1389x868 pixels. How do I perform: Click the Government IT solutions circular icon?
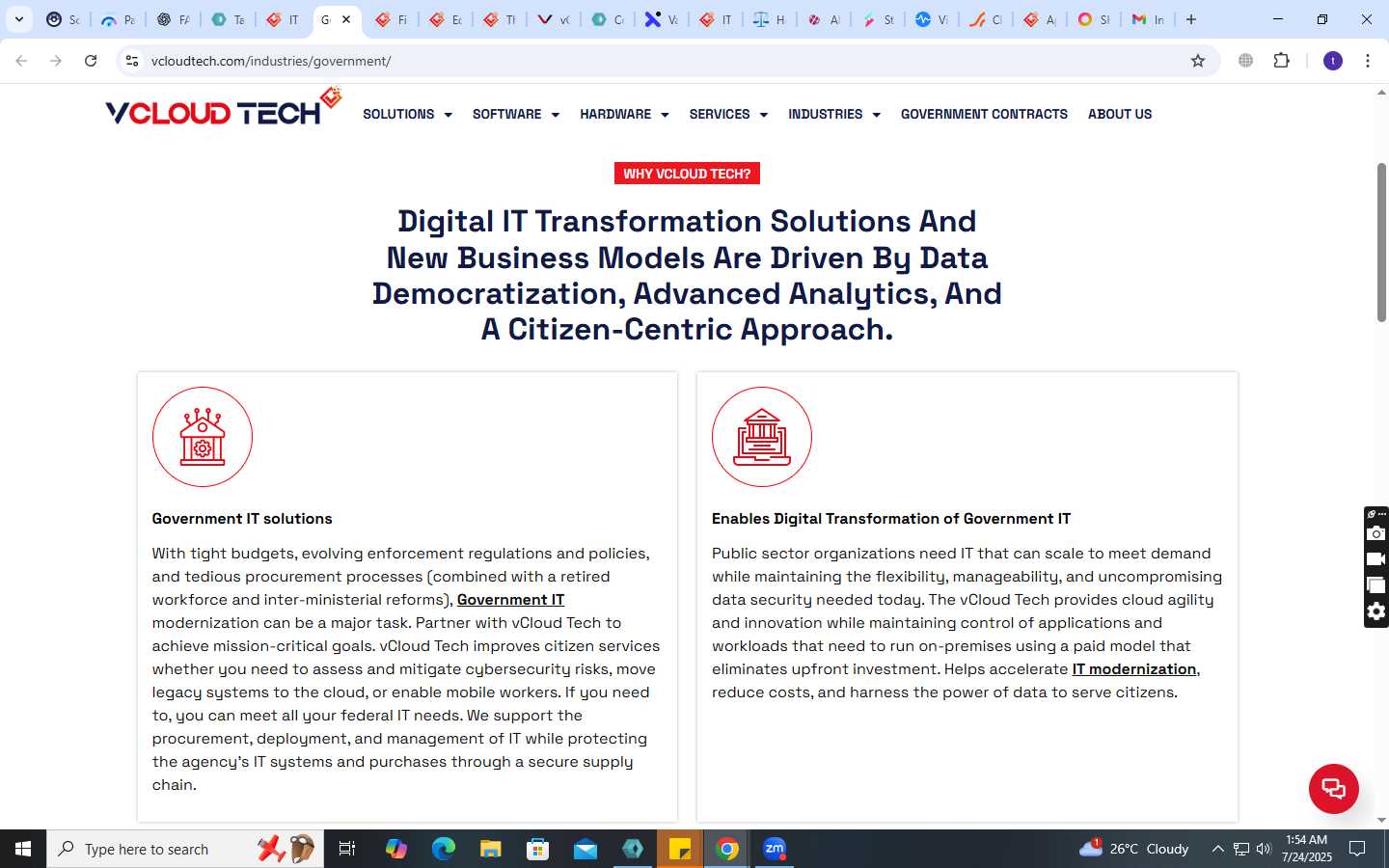coord(203,437)
